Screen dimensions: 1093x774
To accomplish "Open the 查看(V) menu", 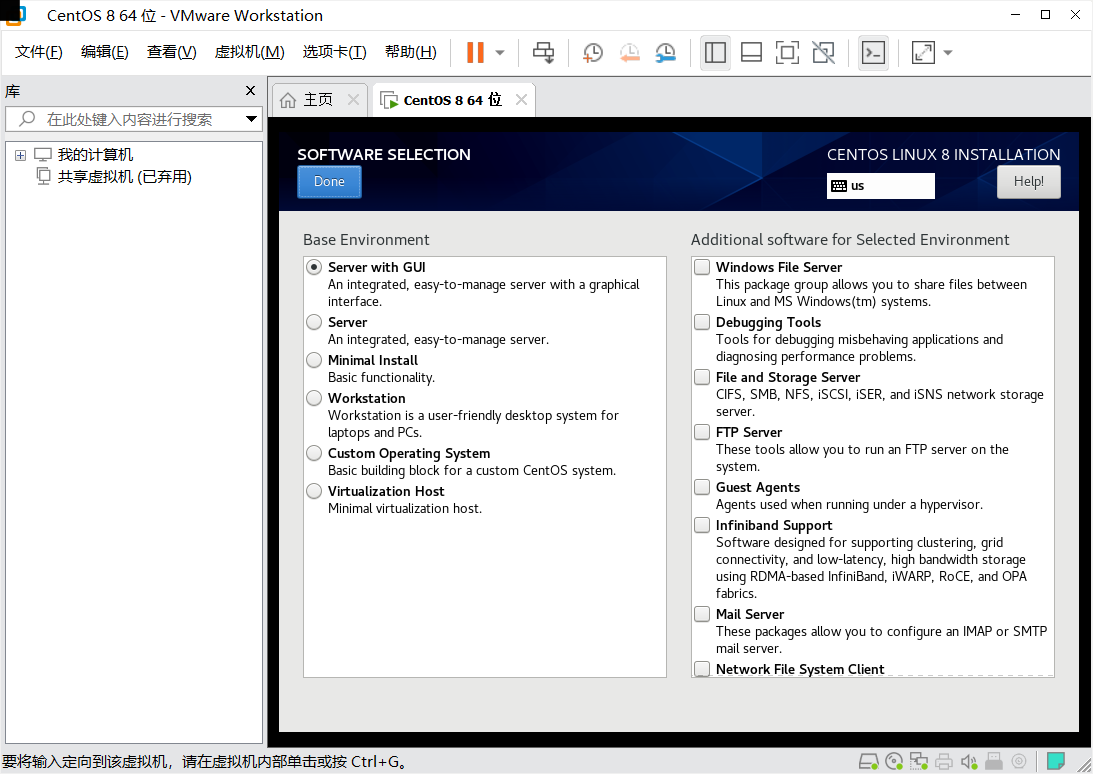I will pyautogui.click(x=171, y=52).
